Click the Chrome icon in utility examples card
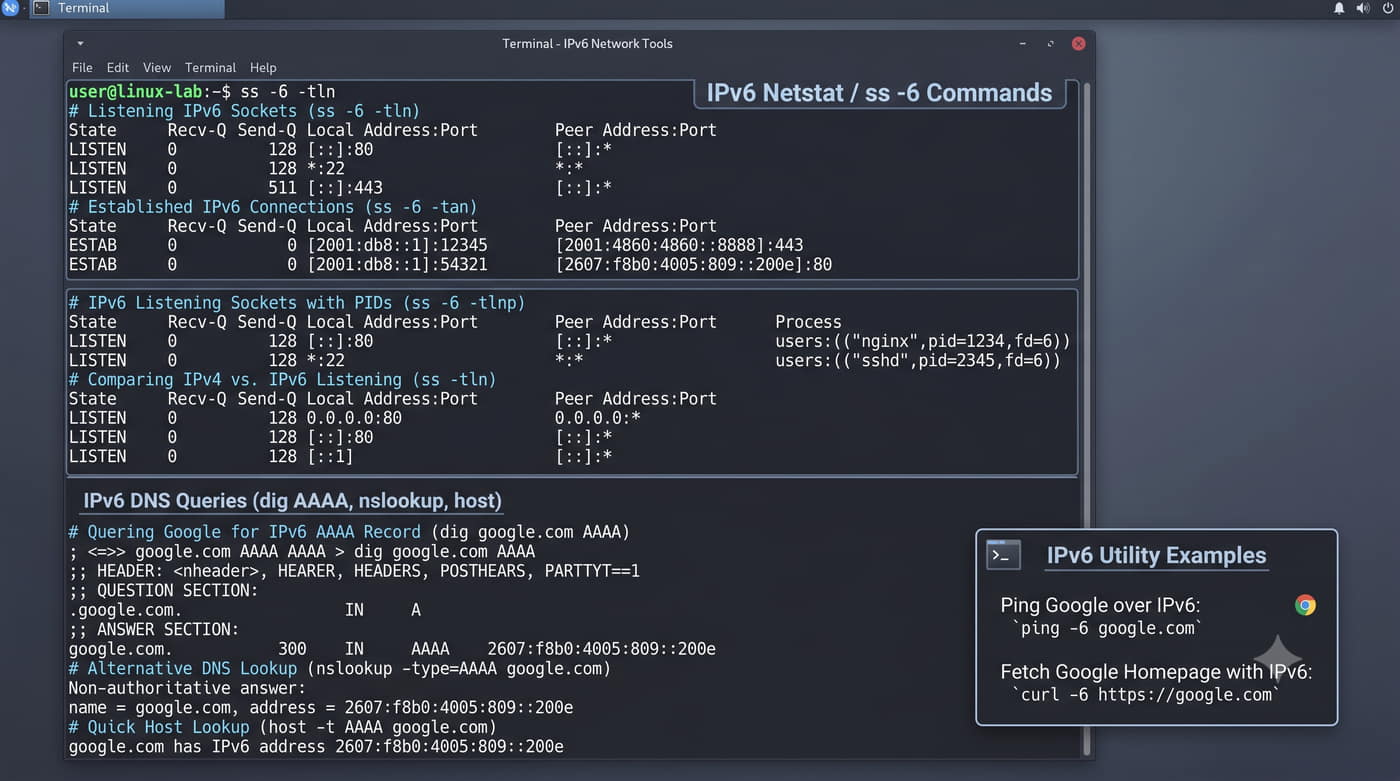The width and height of the screenshot is (1400, 781). click(x=1305, y=605)
